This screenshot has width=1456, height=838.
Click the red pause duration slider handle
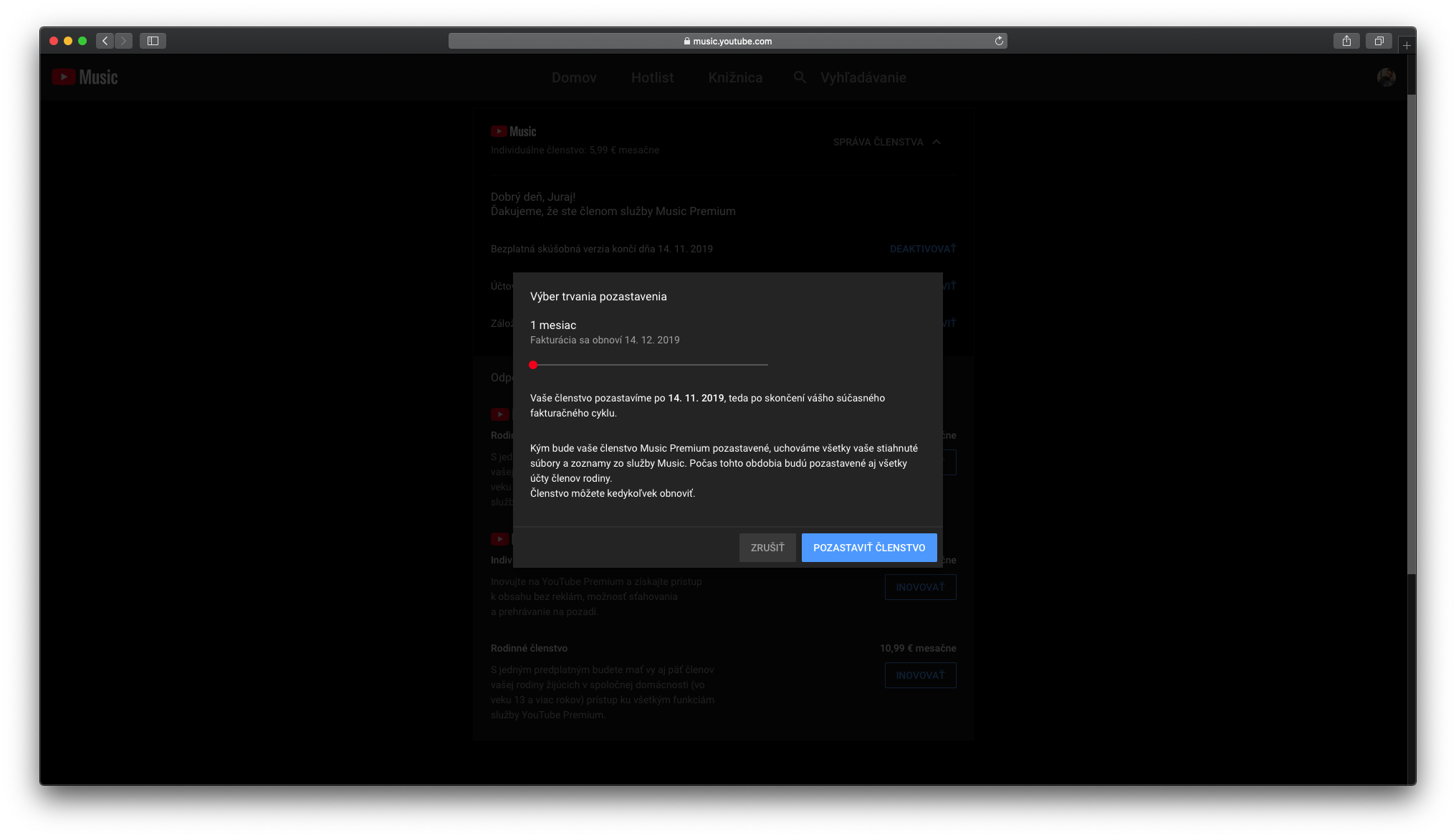(533, 365)
